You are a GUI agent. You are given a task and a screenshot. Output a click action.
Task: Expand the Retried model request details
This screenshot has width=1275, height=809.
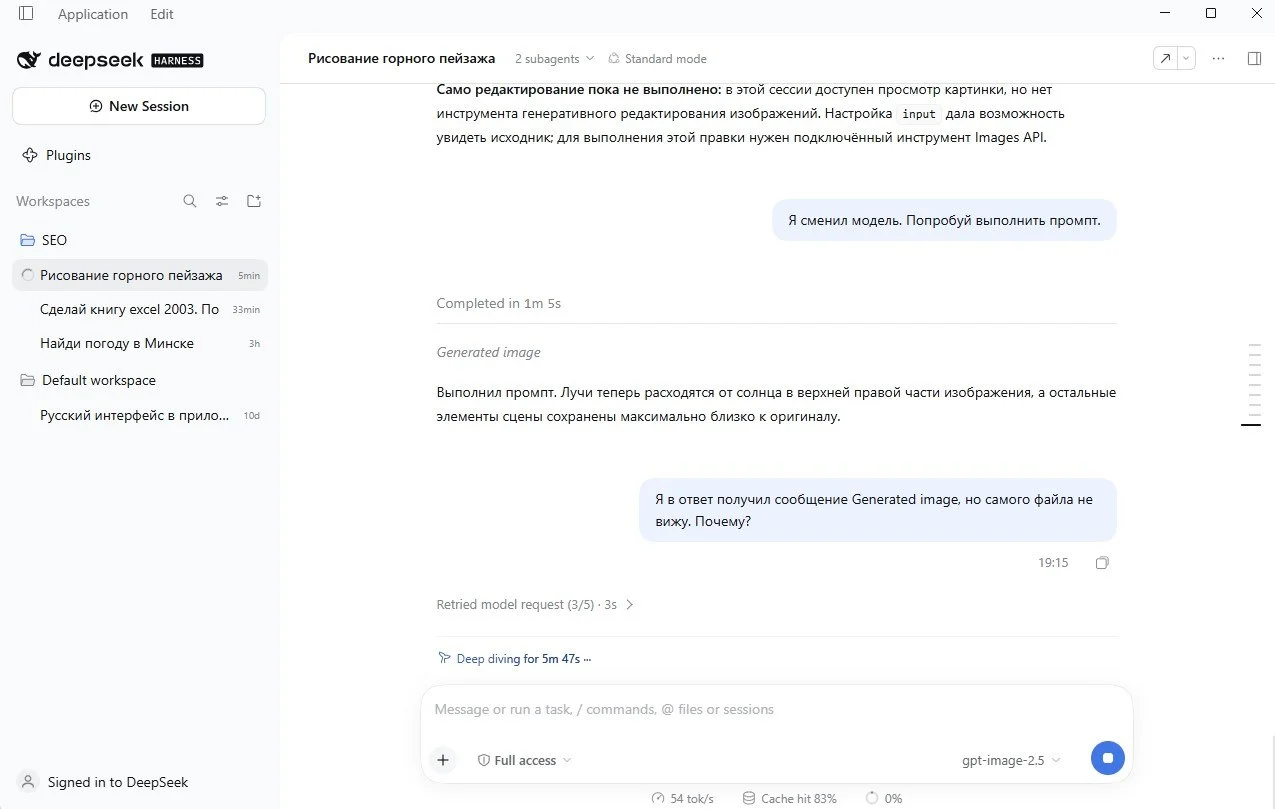point(535,605)
